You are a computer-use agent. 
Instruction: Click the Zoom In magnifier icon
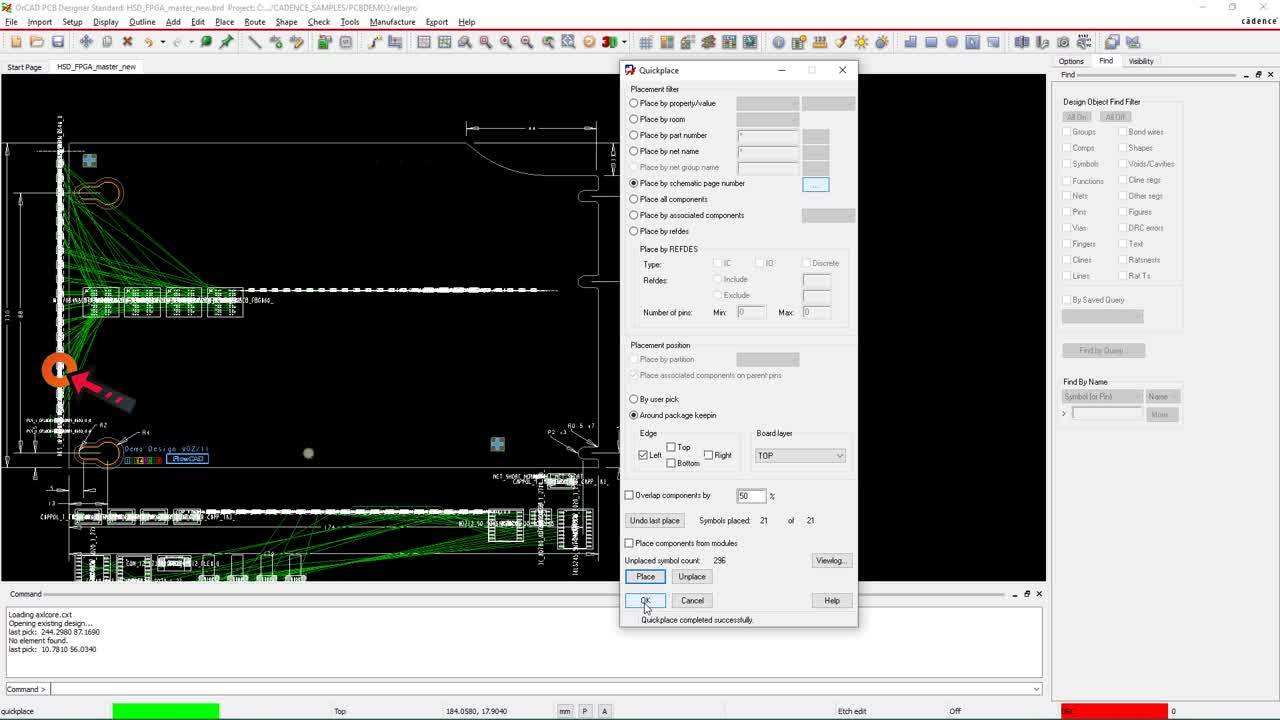tap(506, 42)
